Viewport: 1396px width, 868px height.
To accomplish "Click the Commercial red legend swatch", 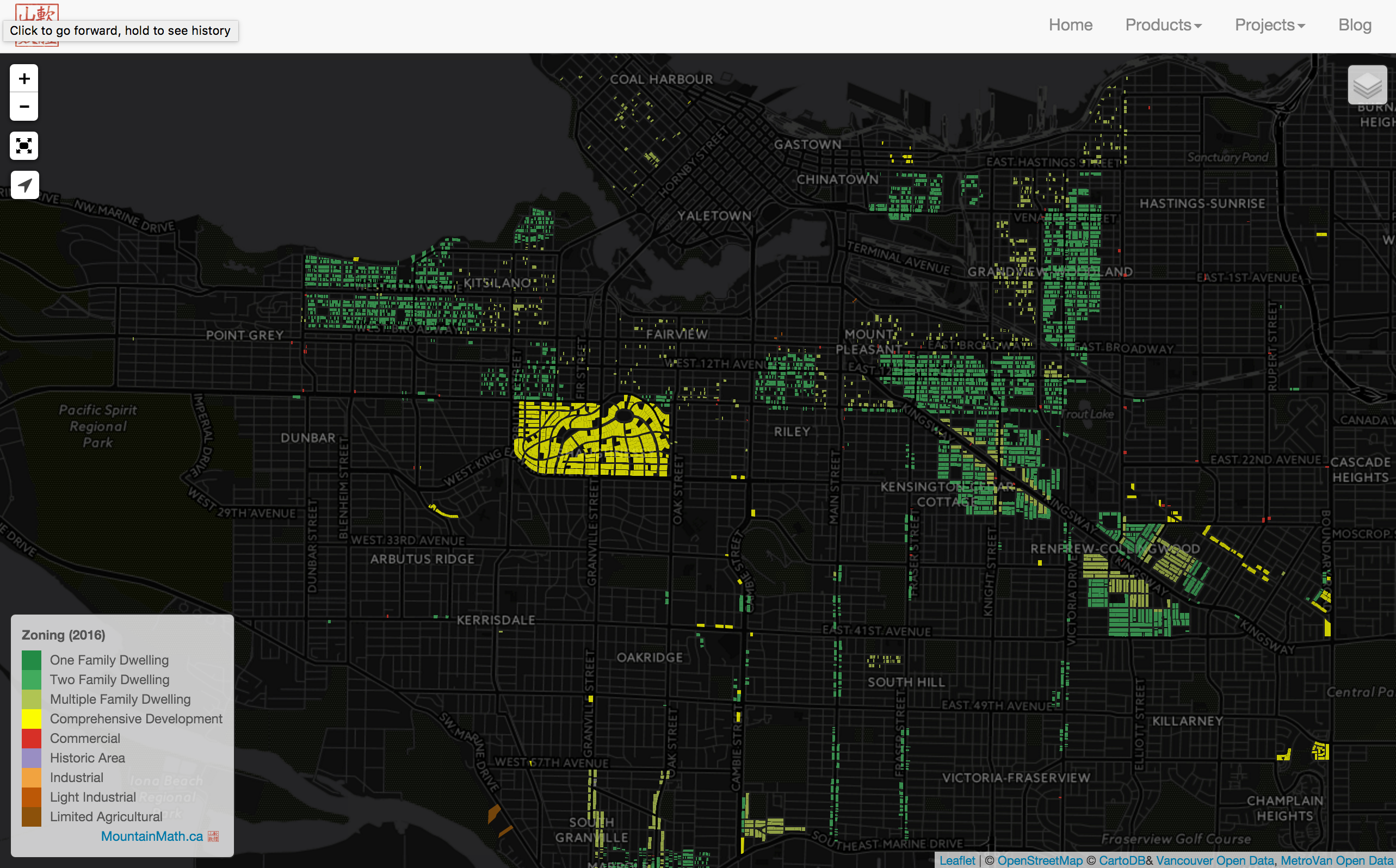I will 32,738.
